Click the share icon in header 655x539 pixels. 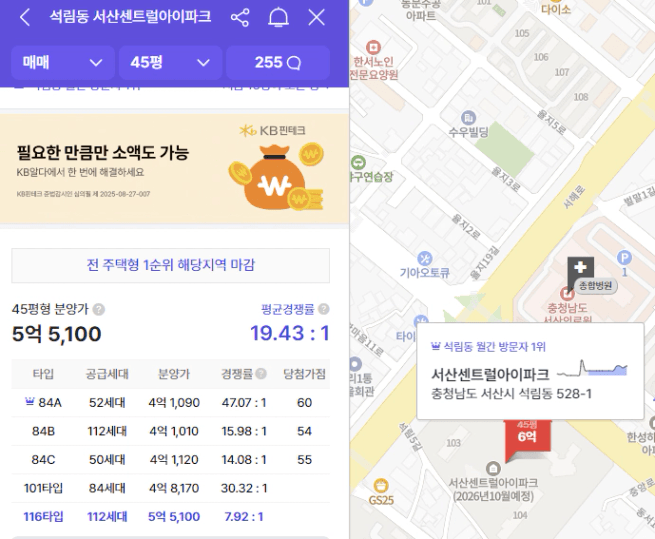[x=240, y=18]
